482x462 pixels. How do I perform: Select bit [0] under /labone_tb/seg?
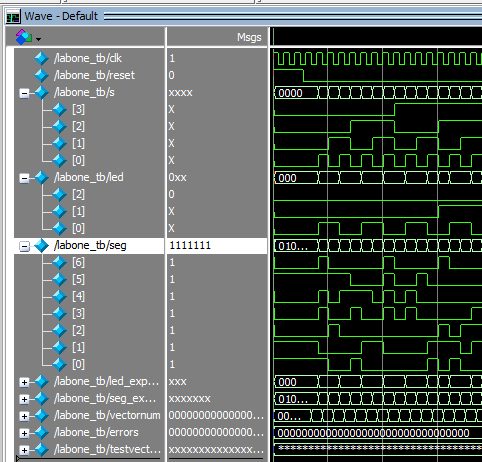(x=78, y=364)
